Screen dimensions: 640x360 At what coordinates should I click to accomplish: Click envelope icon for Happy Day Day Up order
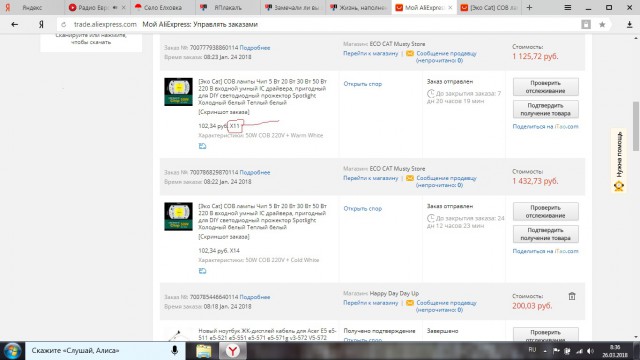click(410, 303)
